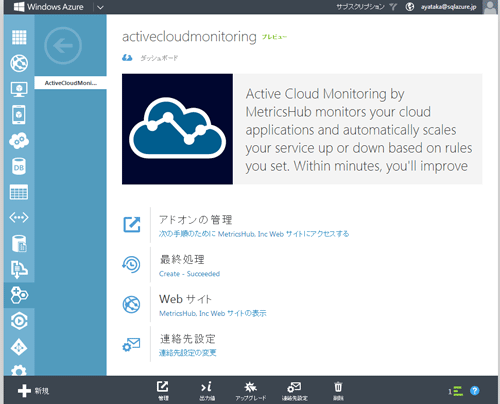The height and width of the screenshot is (404, 500).
Task: Open Mobile Services phone icon in sidebar
Action: 19,115
